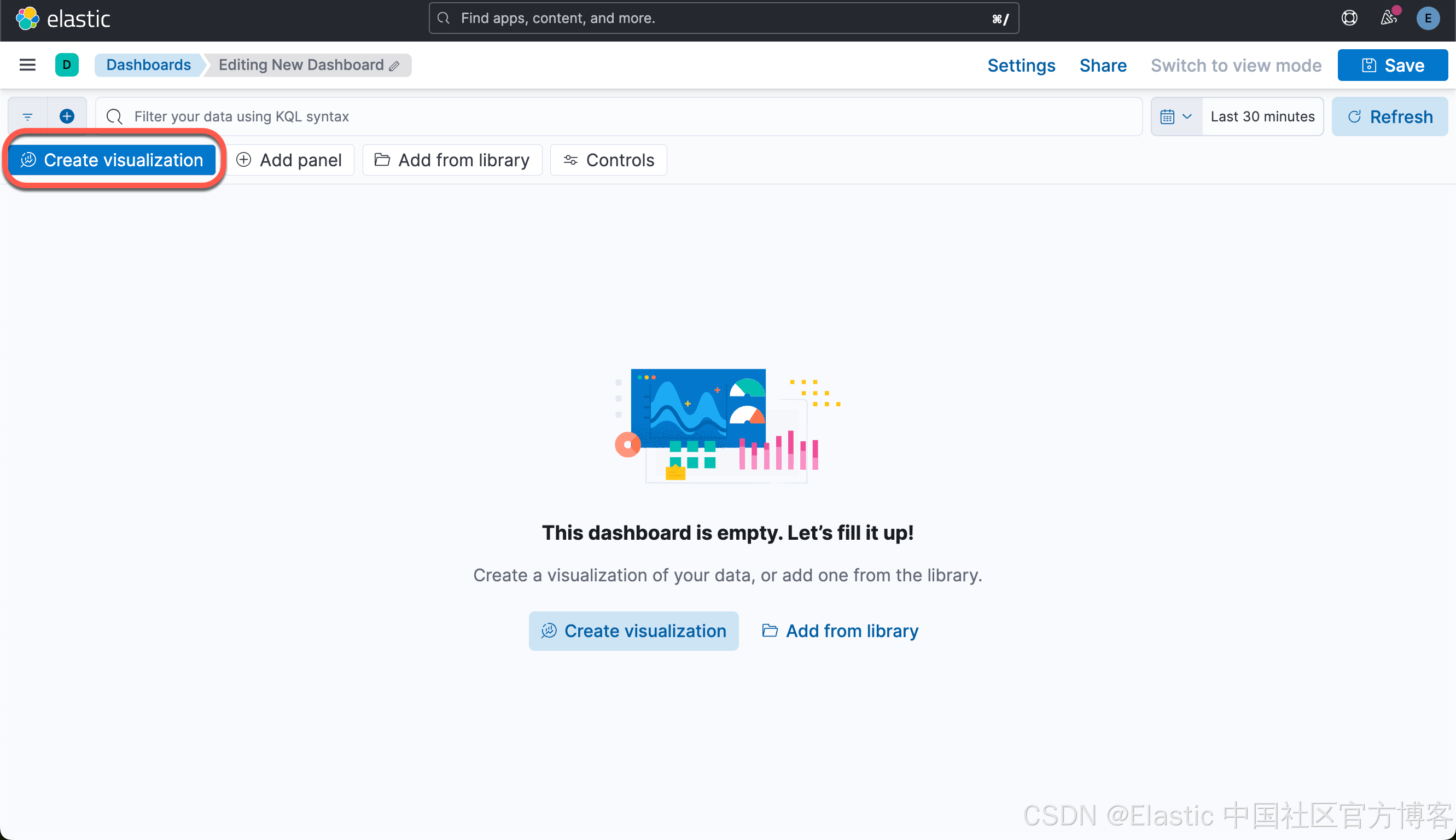The height and width of the screenshot is (840, 1456).
Task: Click Add from library in toolbar
Action: coord(452,160)
